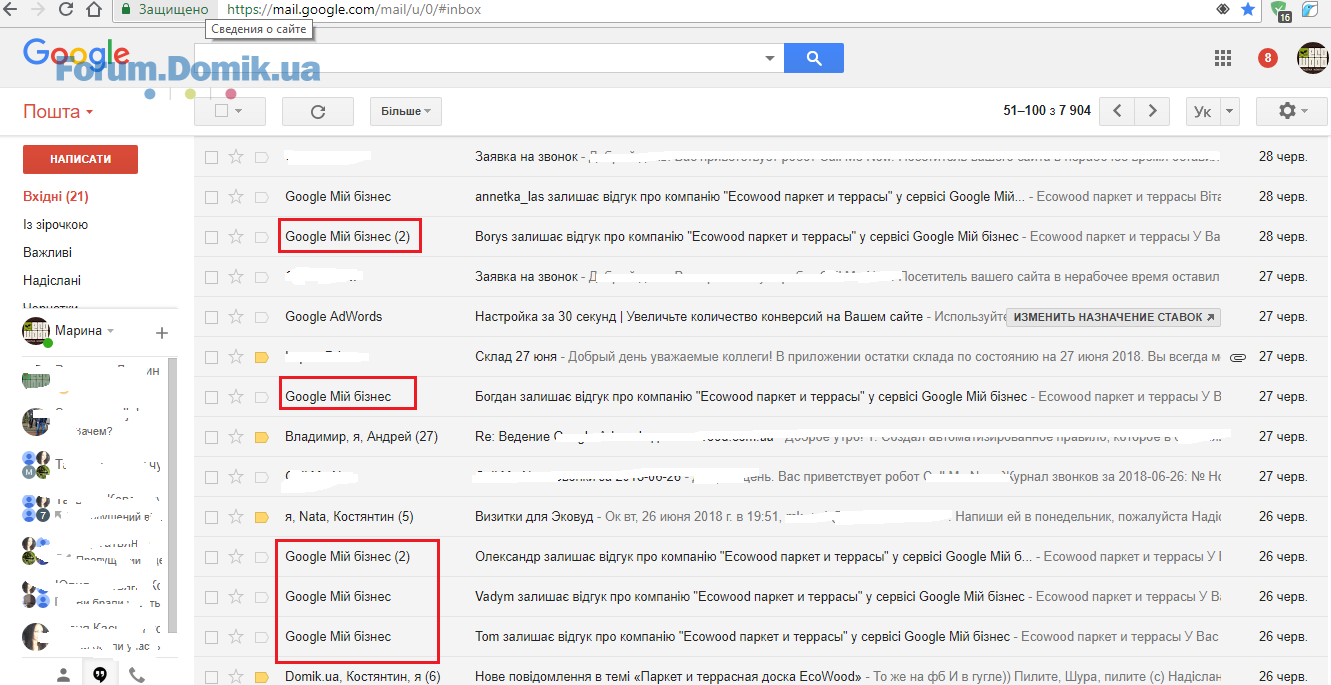The height and width of the screenshot is (685, 1331).
Task: Reload the page with browser refresh icon
Action: click(x=66, y=9)
